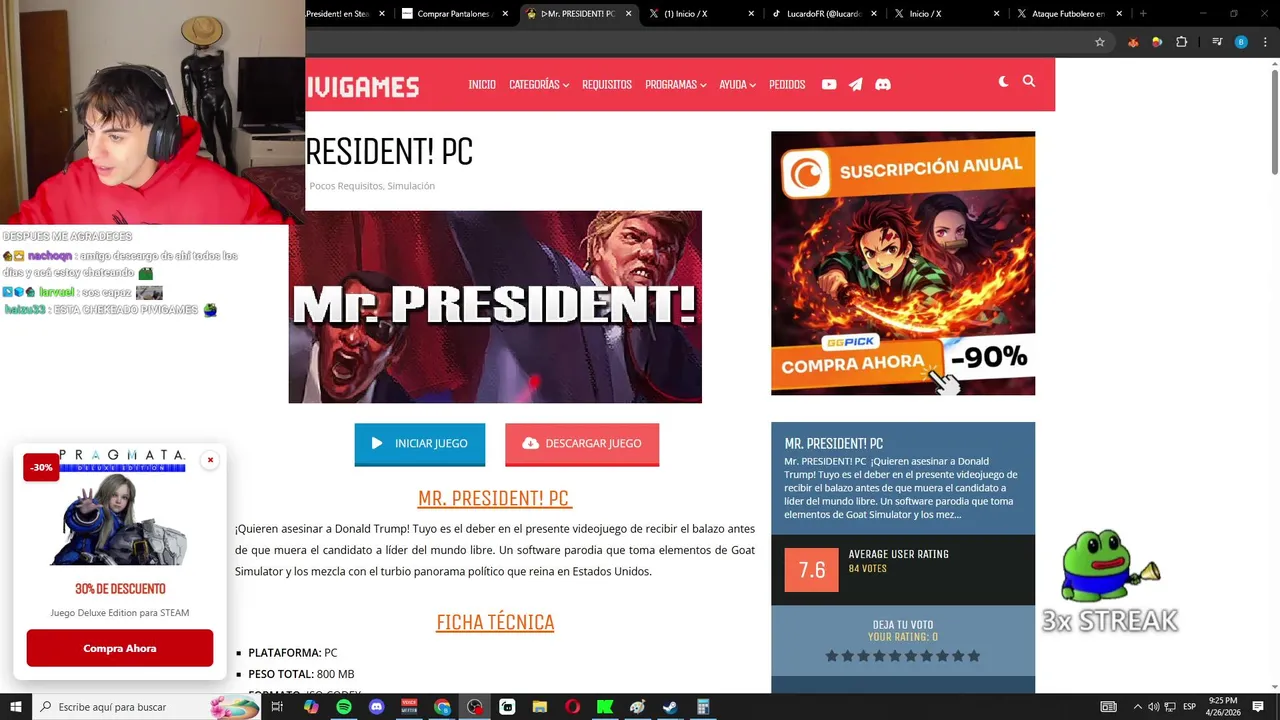1280x720 pixels.
Task: Open taskbar clock showing 9:25 PM
Action: (1223, 707)
